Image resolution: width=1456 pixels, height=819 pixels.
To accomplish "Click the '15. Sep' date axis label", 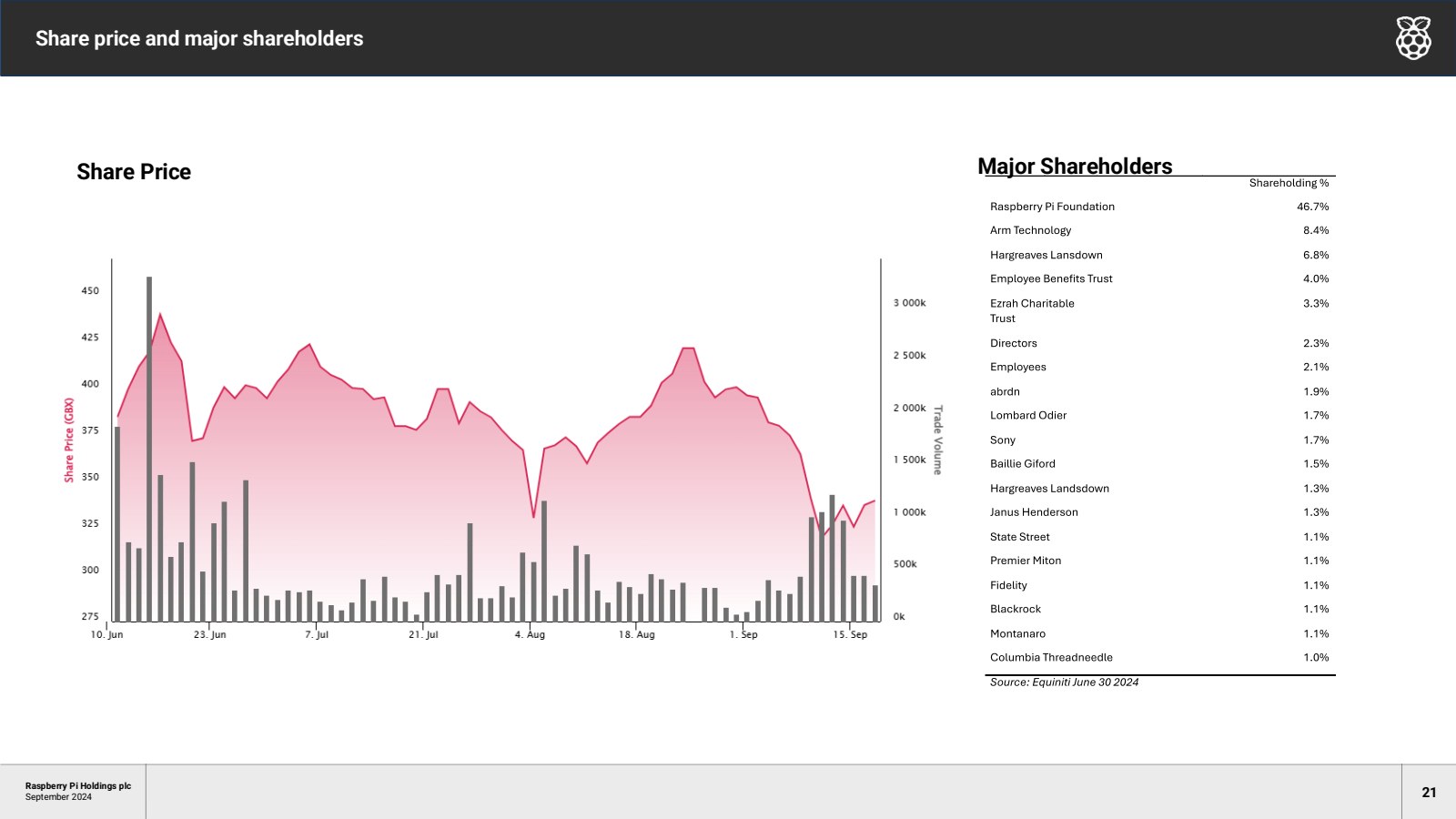I will point(850,634).
